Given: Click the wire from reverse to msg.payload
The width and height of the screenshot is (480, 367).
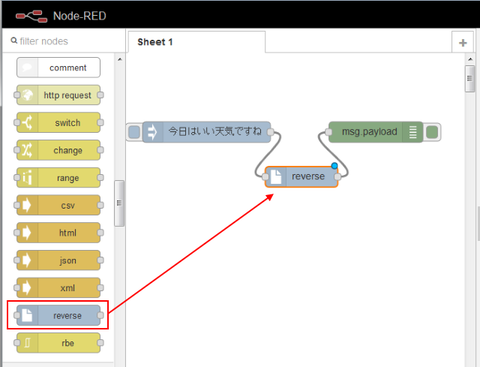Looking at the screenshot, I should point(332,153).
